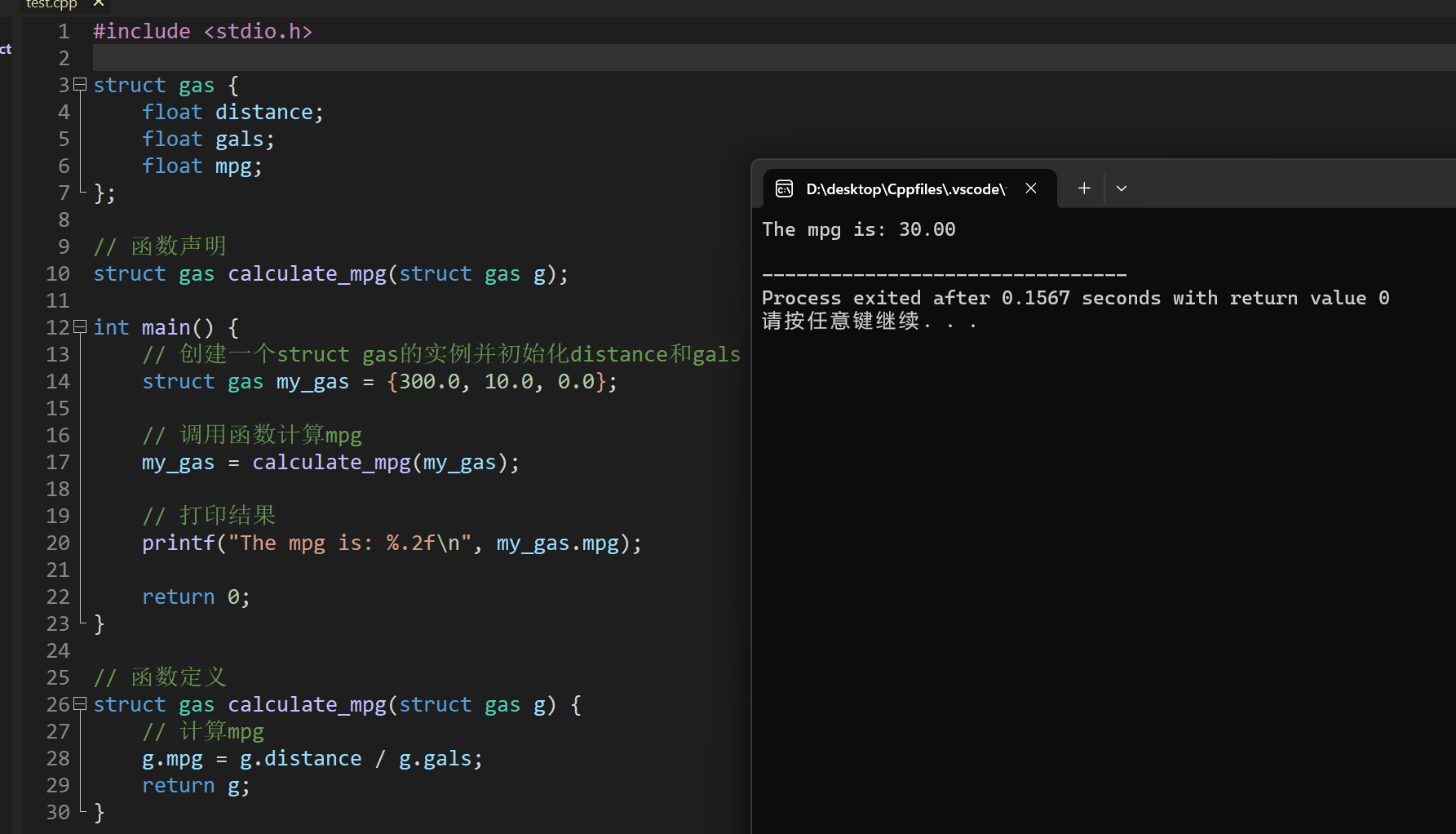This screenshot has height=834, width=1456.
Task: Click the value 10.0 in initializer
Action: pos(508,382)
